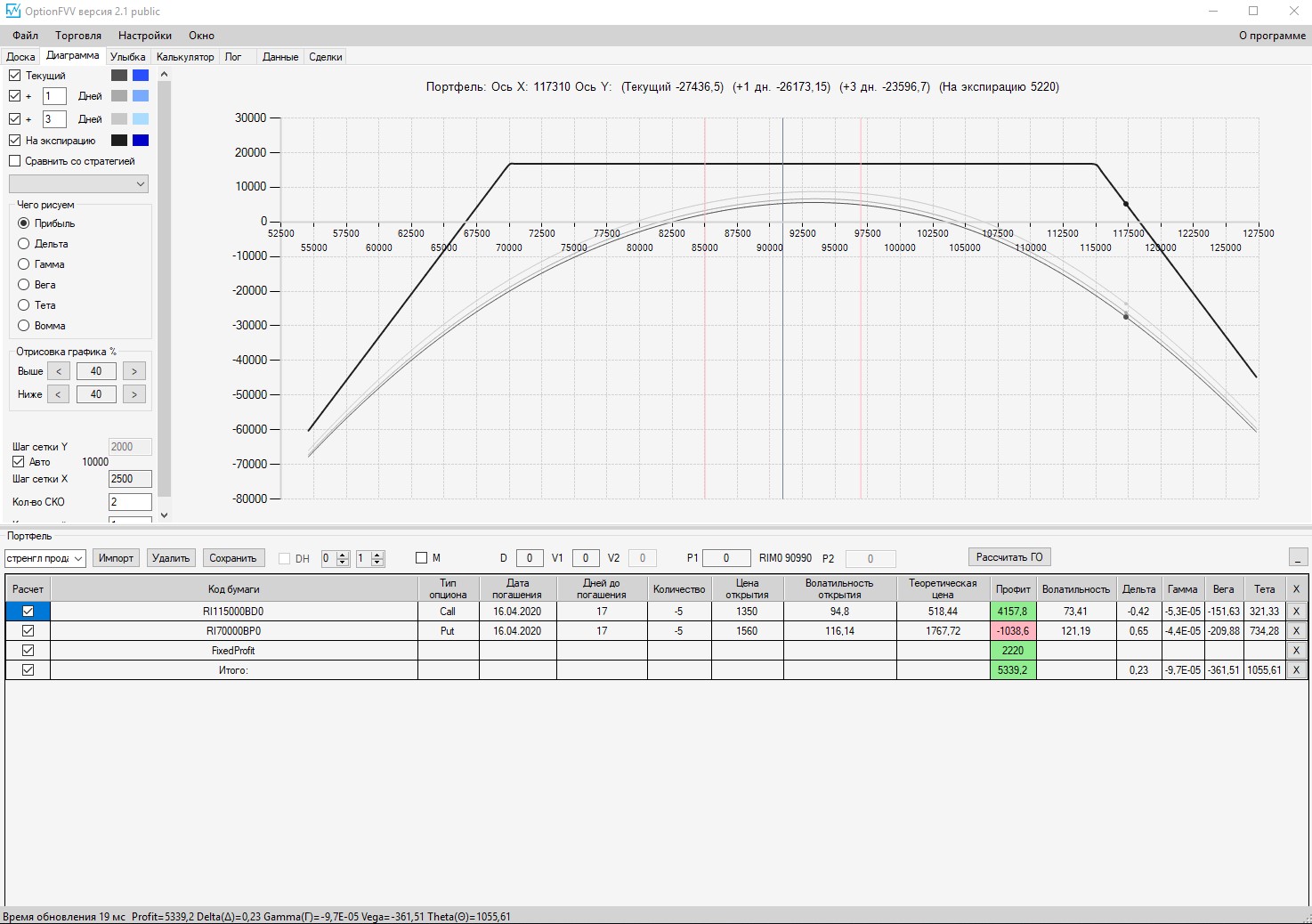Image resolution: width=1312 pixels, height=924 pixels.
Task: Toggle the Расчет checkbox in the FixedProfit row
Action: (x=28, y=651)
